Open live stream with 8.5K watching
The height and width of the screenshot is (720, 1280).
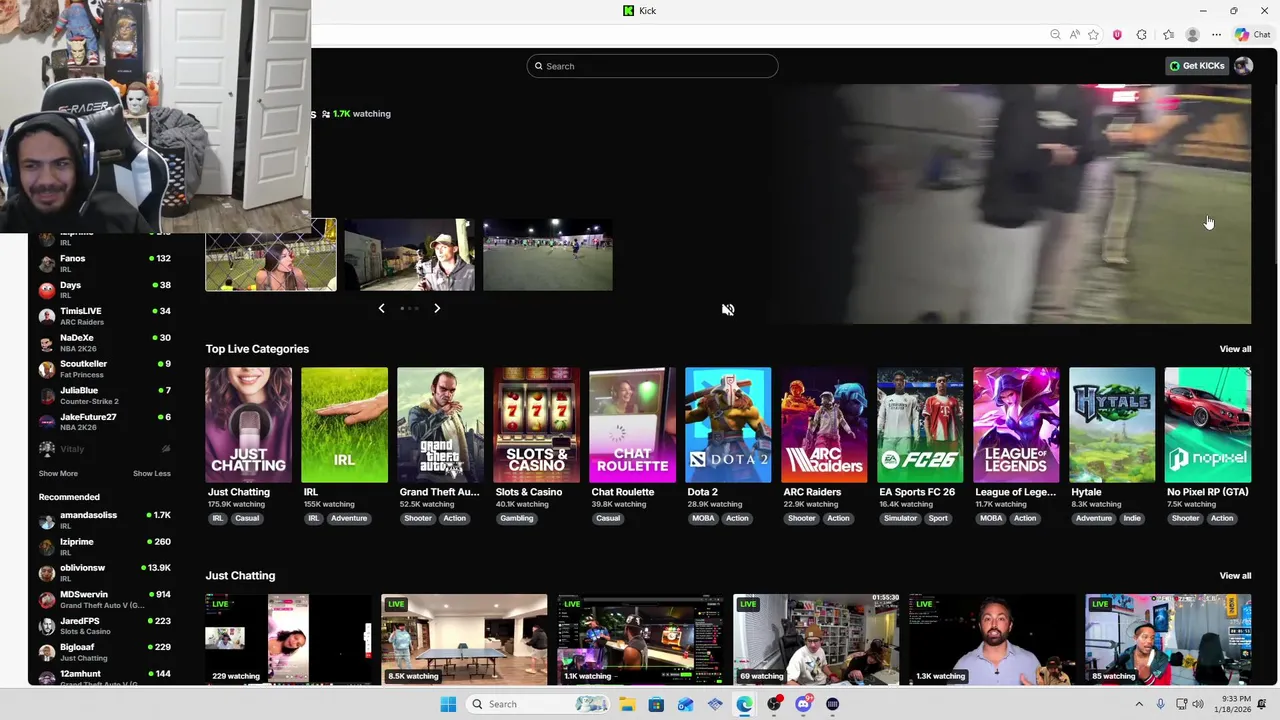pos(464,640)
